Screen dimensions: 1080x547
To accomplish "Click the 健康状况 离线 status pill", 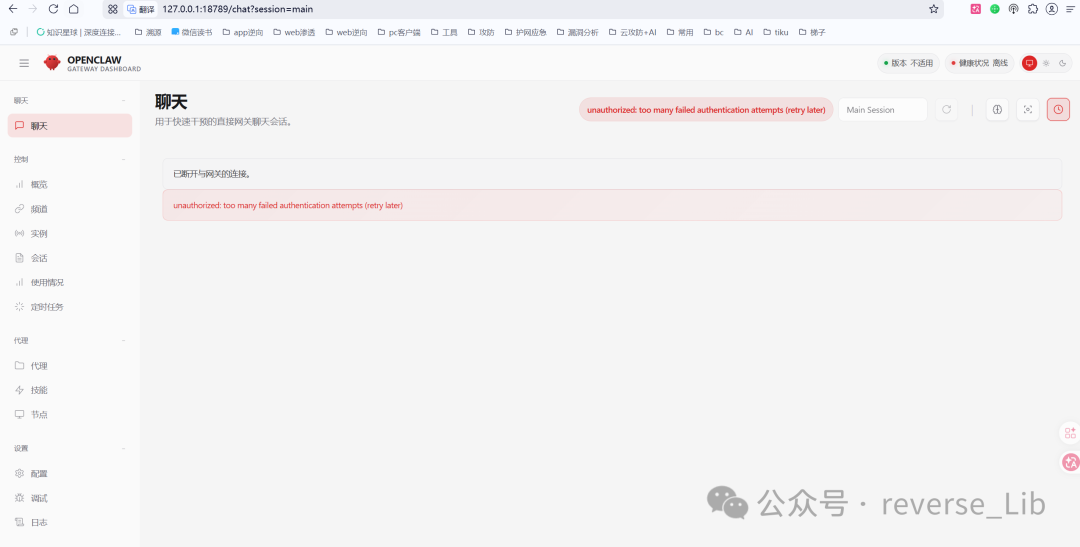I will (979, 63).
